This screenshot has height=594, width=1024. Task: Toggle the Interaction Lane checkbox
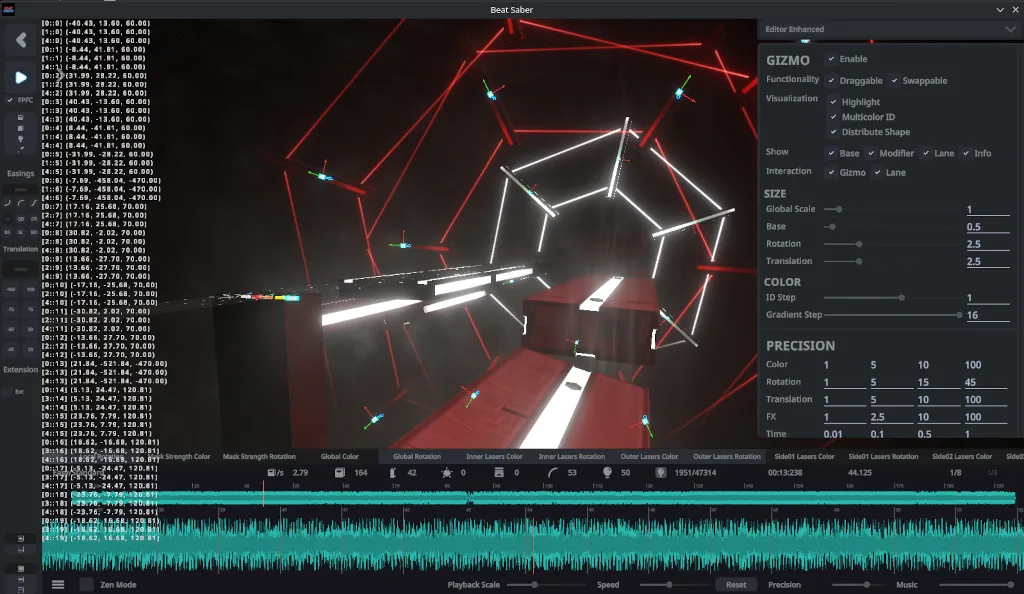tap(878, 172)
